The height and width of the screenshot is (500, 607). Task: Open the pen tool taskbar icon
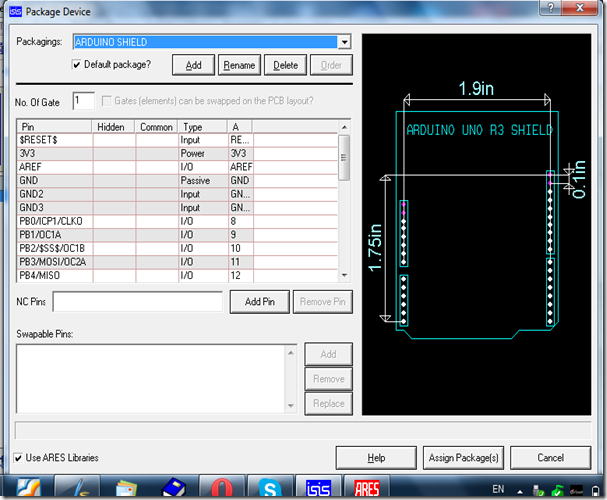click(78, 488)
